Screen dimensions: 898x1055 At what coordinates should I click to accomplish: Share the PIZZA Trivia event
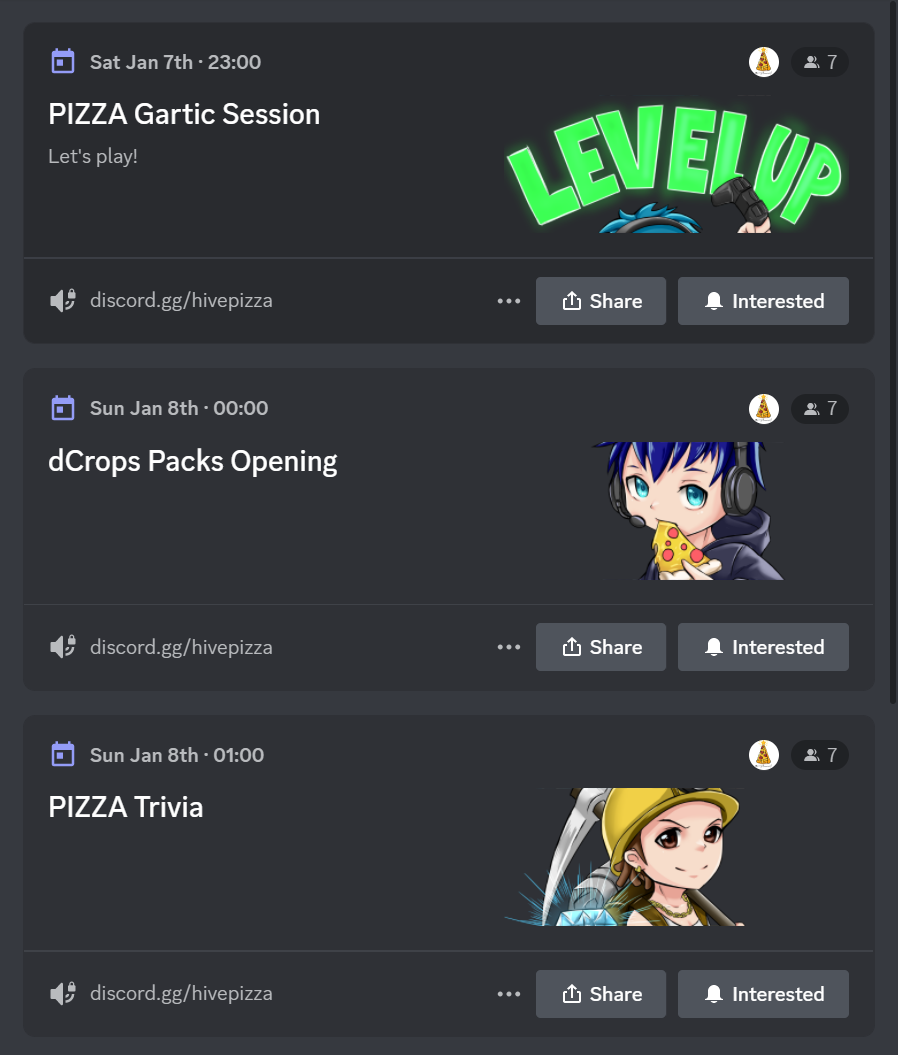pos(601,994)
